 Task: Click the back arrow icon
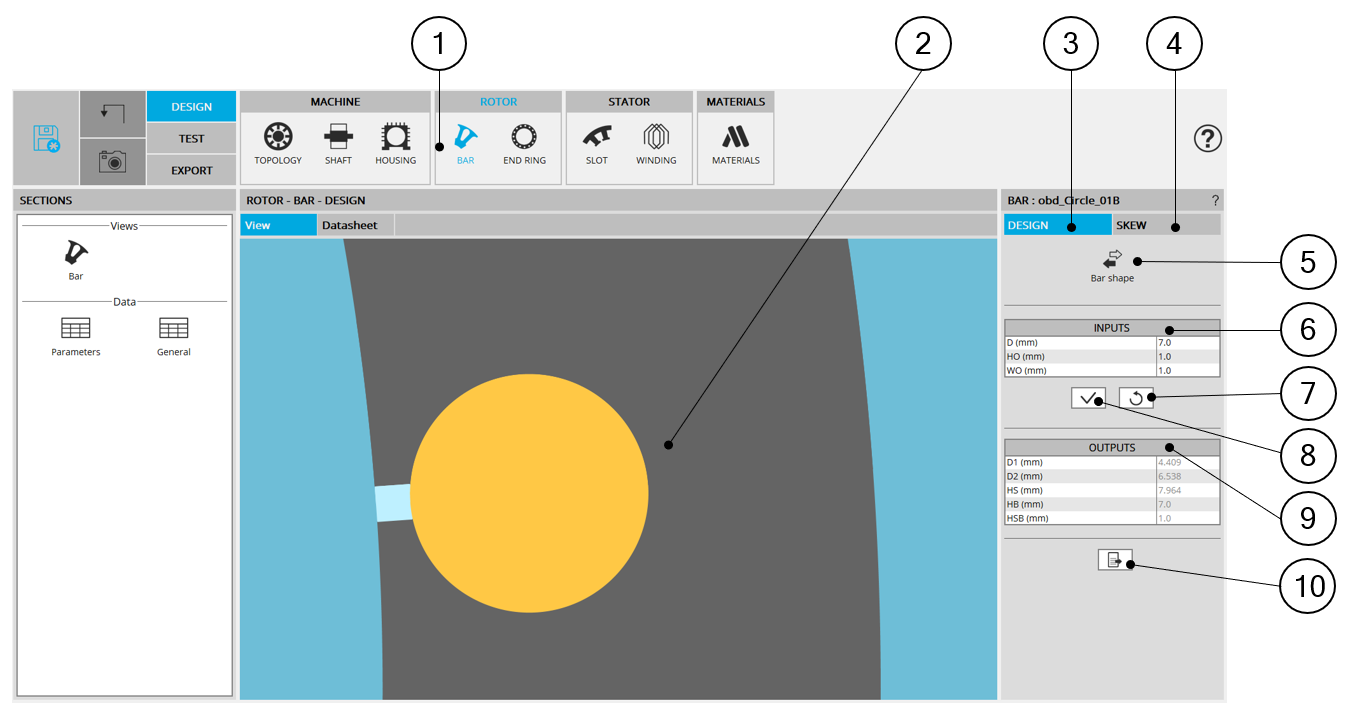coord(112,113)
